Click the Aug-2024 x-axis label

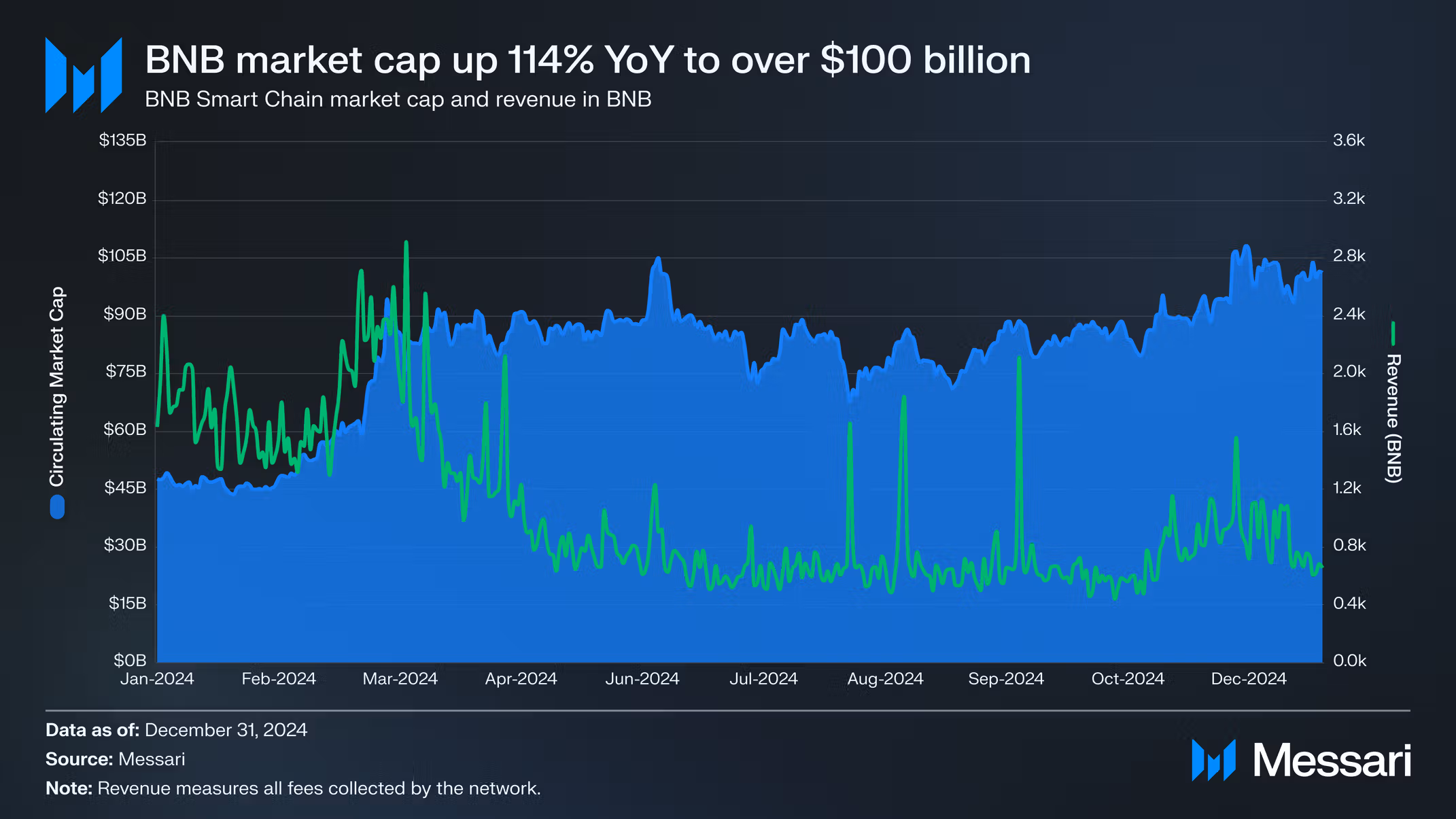pos(885,679)
